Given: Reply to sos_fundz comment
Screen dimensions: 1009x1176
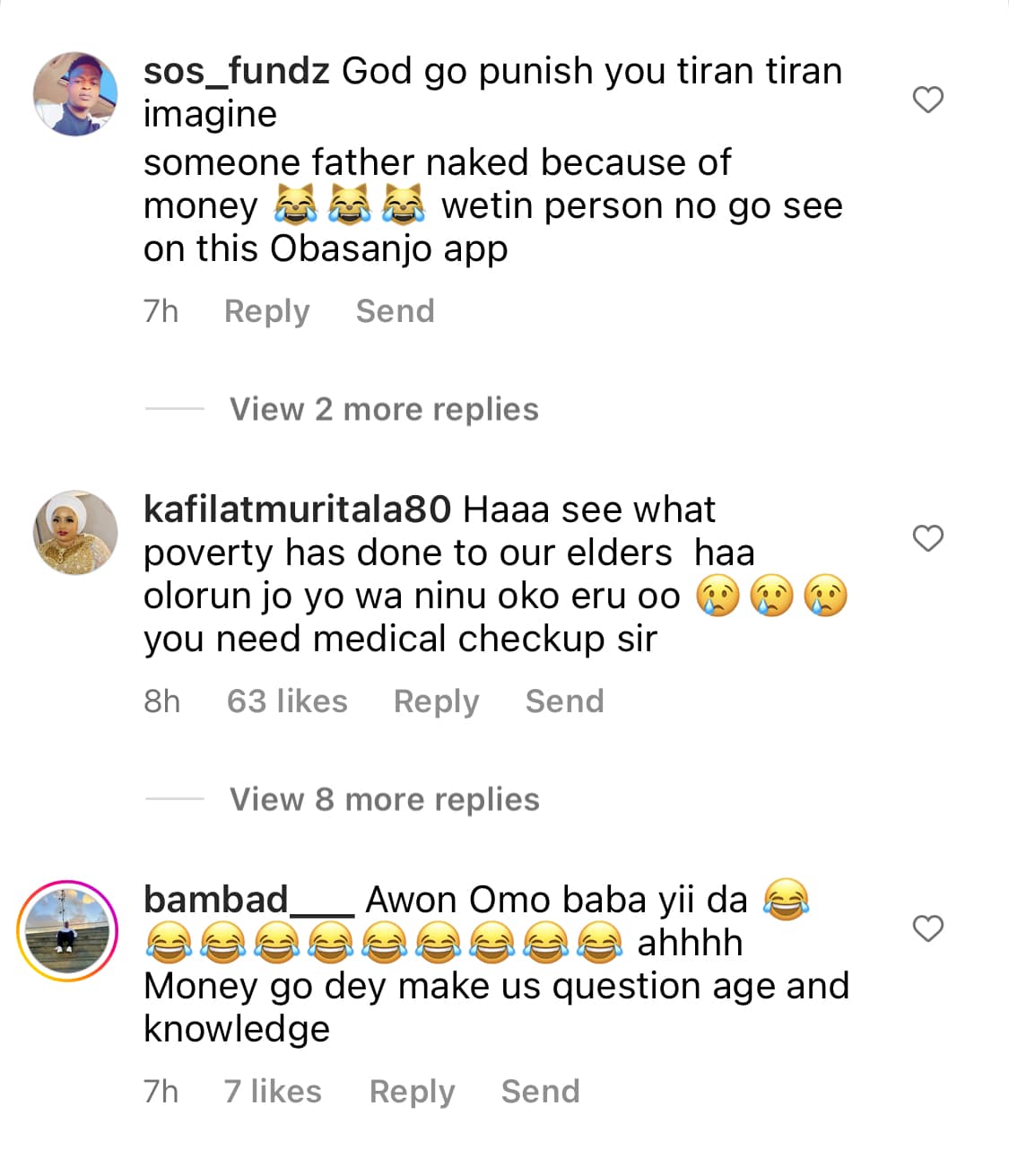Looking at the screenshot, I should pyautogui.click(x=266, y=311).
